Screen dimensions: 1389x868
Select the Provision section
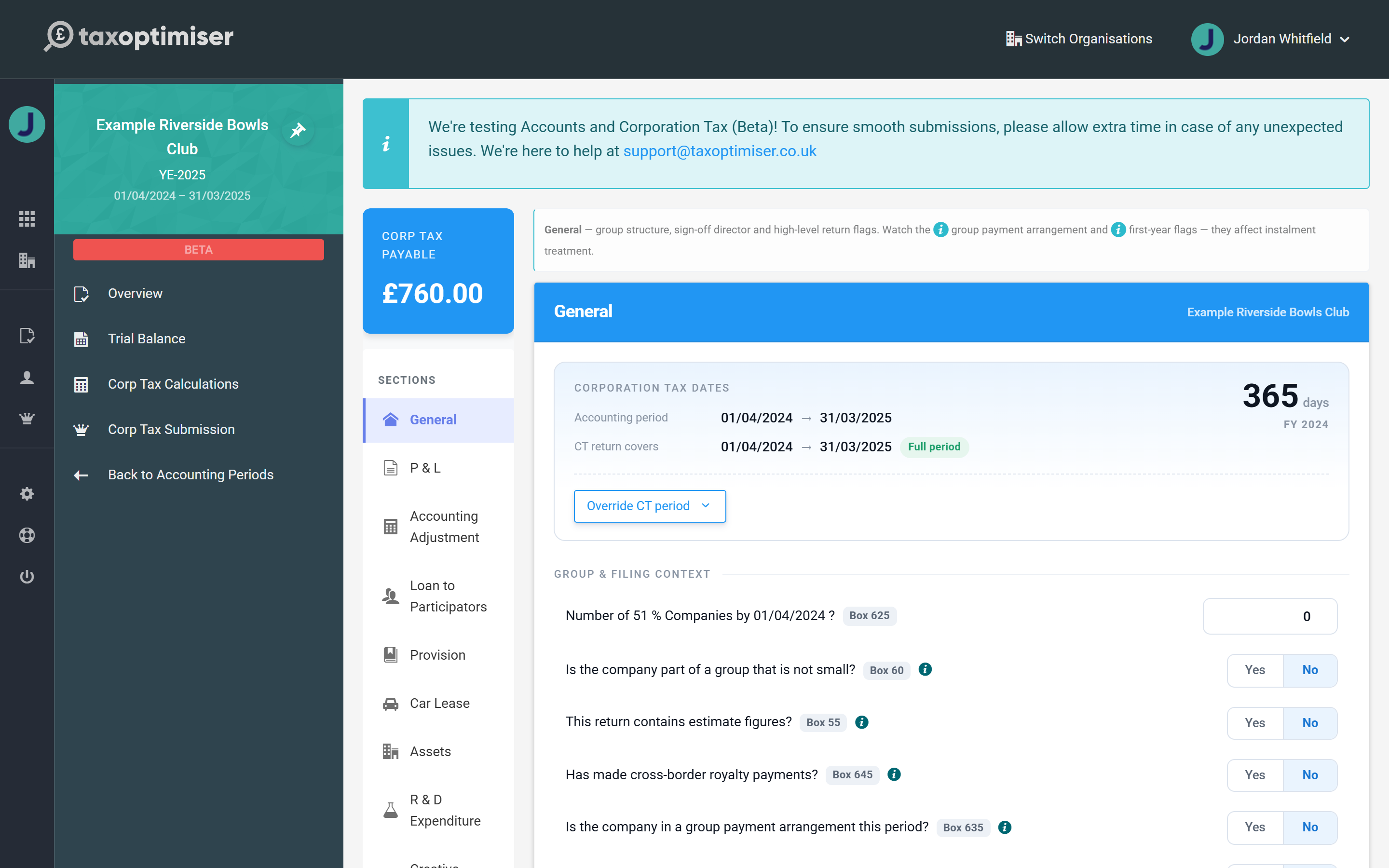(x=438, y=654)
